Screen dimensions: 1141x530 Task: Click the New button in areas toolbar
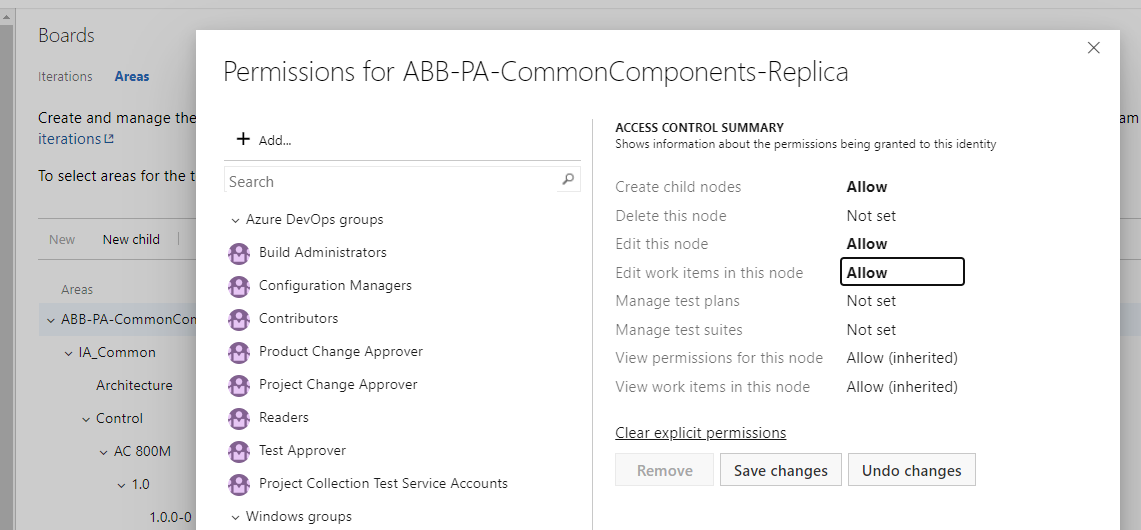point(62,240)
